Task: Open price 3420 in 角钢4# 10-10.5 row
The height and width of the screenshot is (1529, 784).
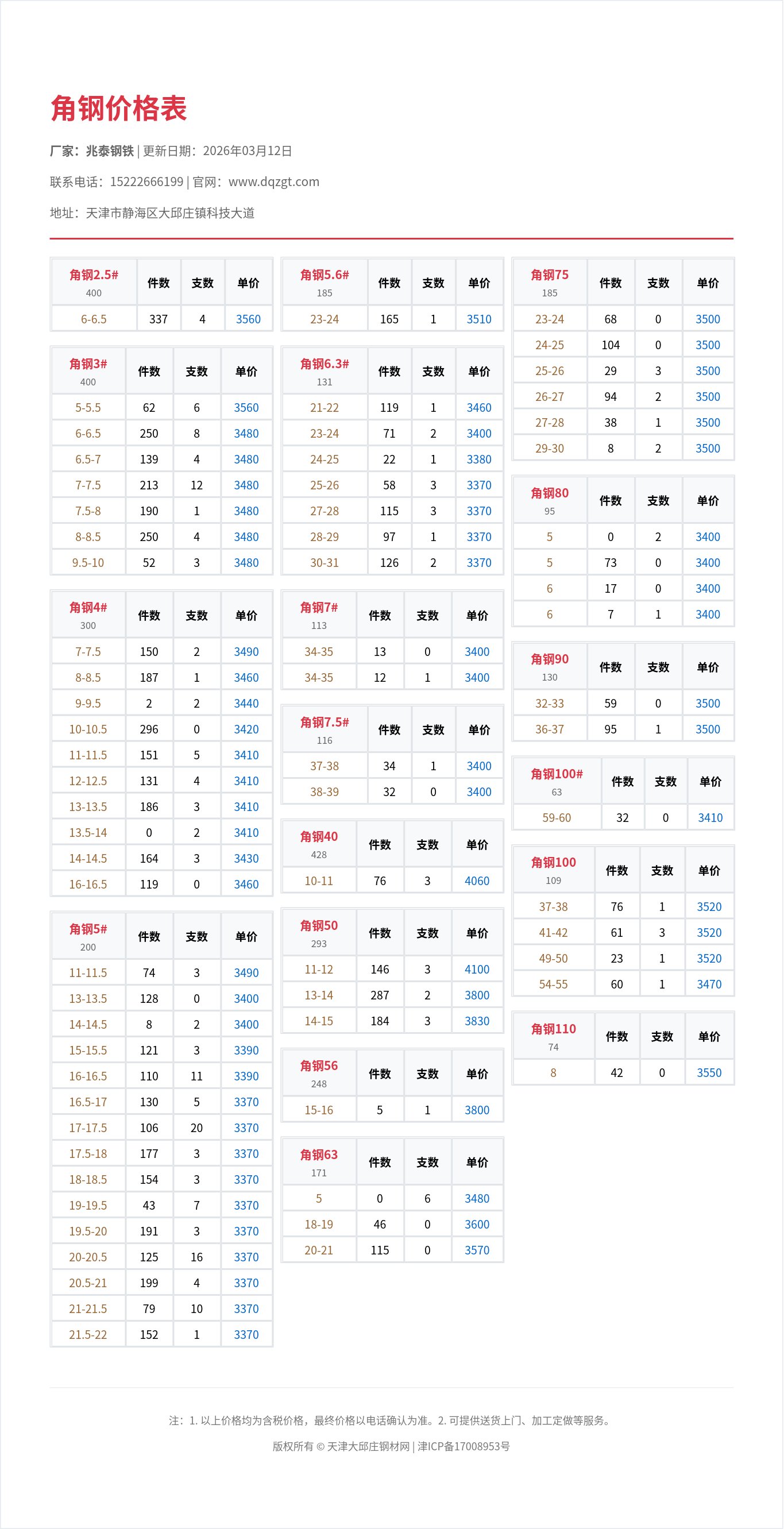Action: point(246,729)
